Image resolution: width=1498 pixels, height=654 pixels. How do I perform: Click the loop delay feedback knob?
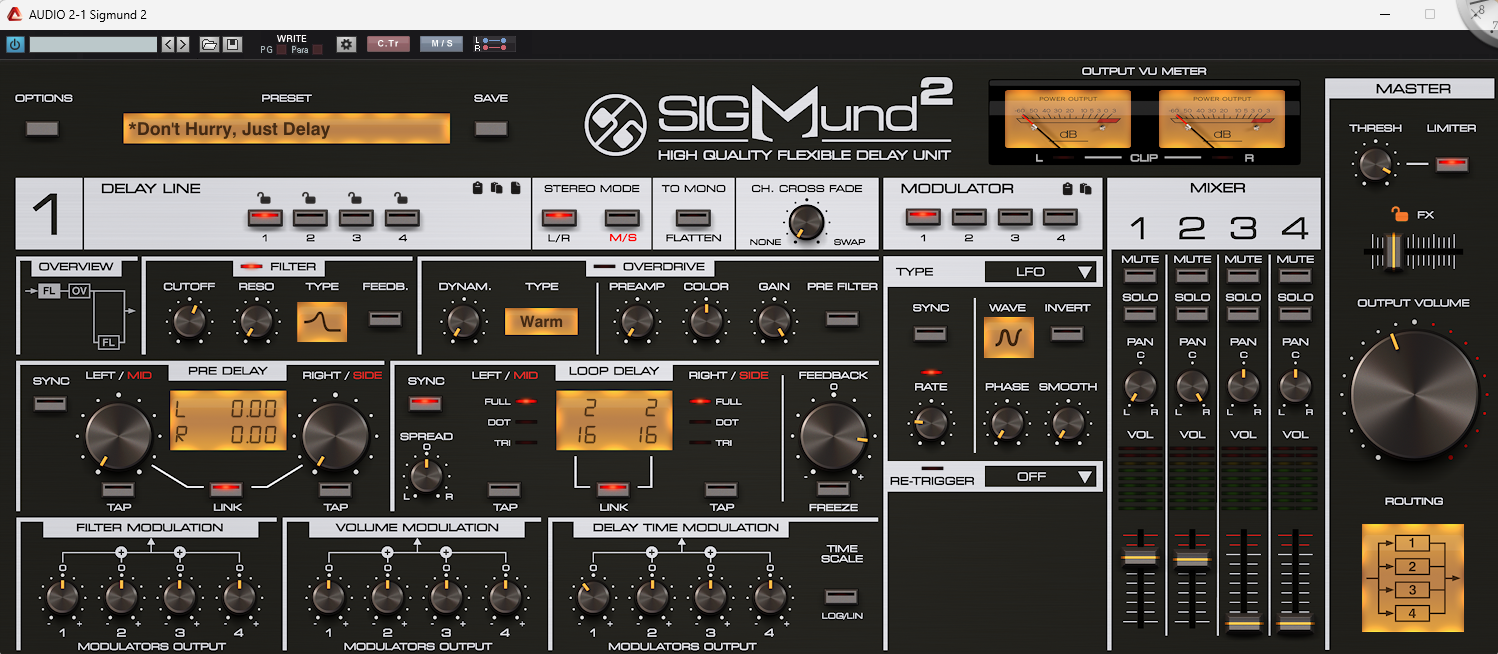(x=833, y=434)
